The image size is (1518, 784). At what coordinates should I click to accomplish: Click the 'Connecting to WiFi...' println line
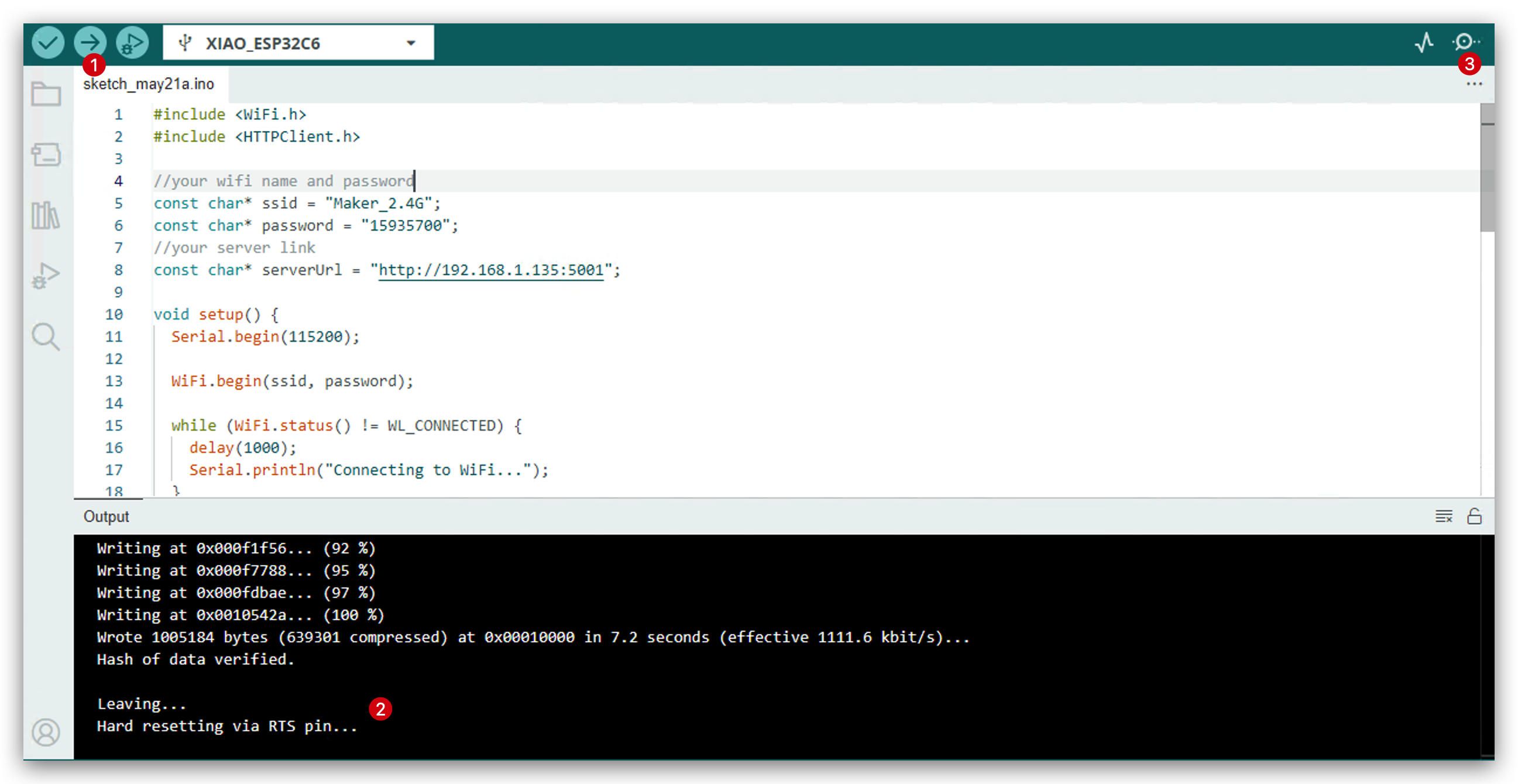tap(369, 470)
